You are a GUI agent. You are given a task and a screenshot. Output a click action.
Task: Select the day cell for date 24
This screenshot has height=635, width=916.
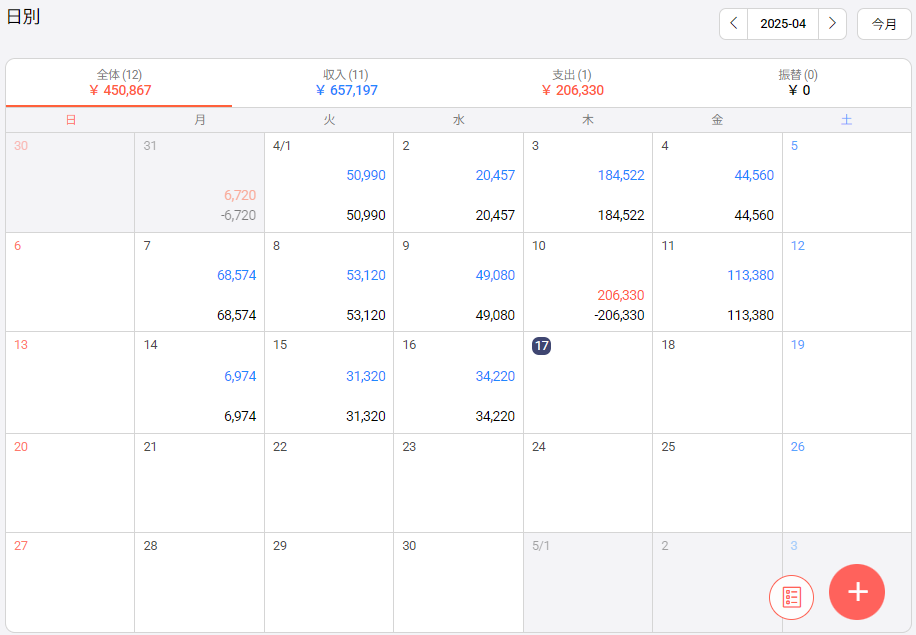588,483
